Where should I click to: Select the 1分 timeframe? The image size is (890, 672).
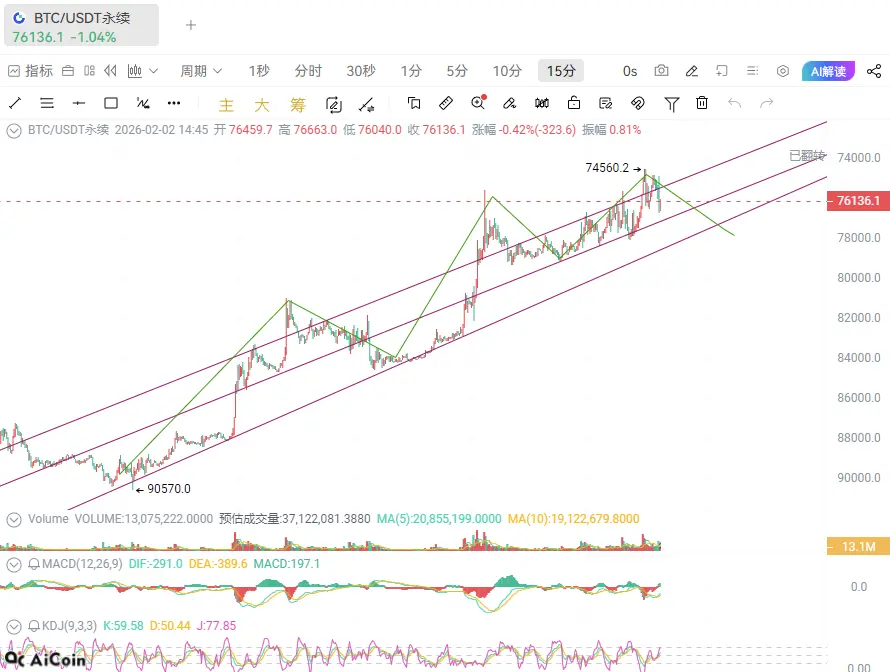[x=411, y=71]
